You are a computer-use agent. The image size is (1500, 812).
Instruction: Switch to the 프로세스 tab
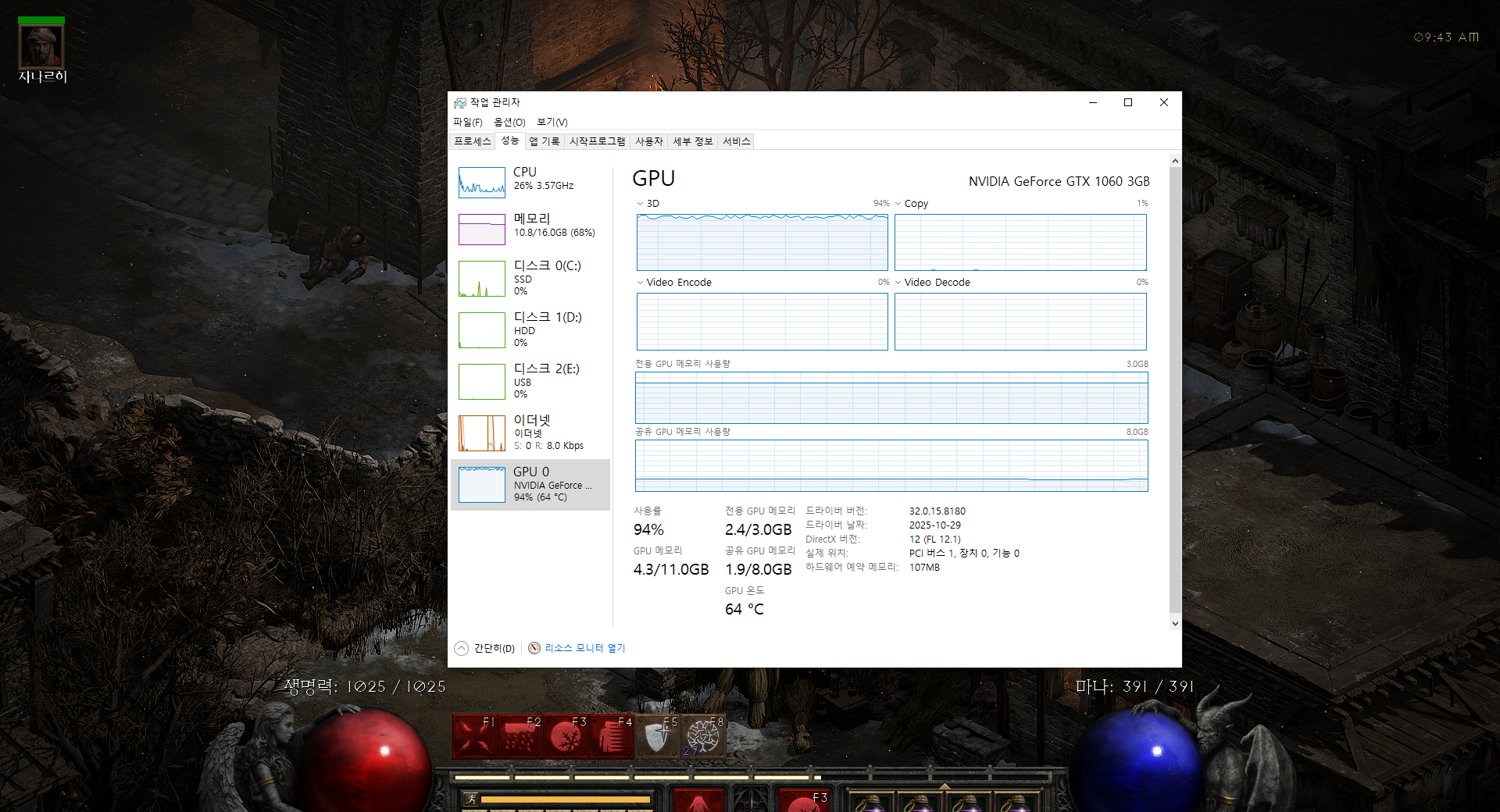tap(473, 141)
